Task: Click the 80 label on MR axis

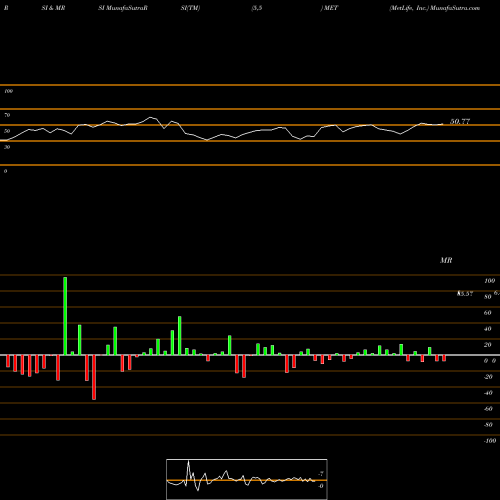Action: [487, 297]
